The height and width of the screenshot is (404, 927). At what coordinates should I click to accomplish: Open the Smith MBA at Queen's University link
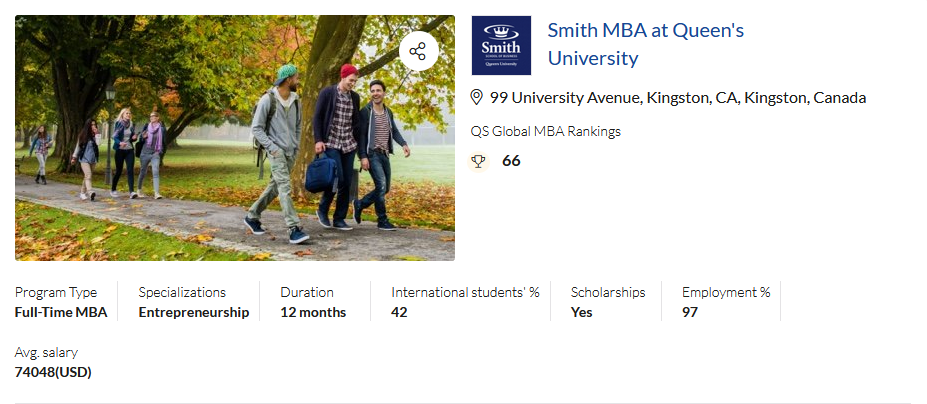[x=645, y=44]
